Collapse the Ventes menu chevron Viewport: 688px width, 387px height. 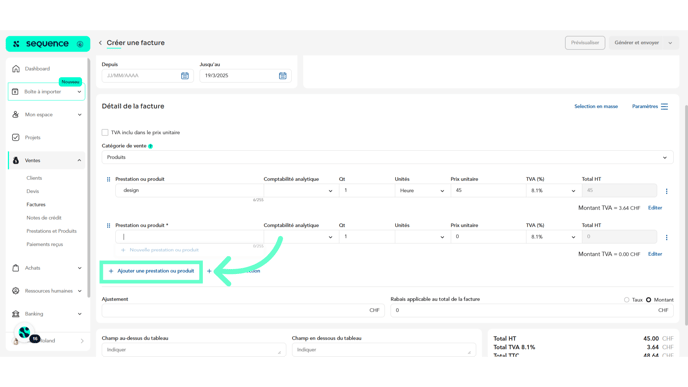click(79, 160)
